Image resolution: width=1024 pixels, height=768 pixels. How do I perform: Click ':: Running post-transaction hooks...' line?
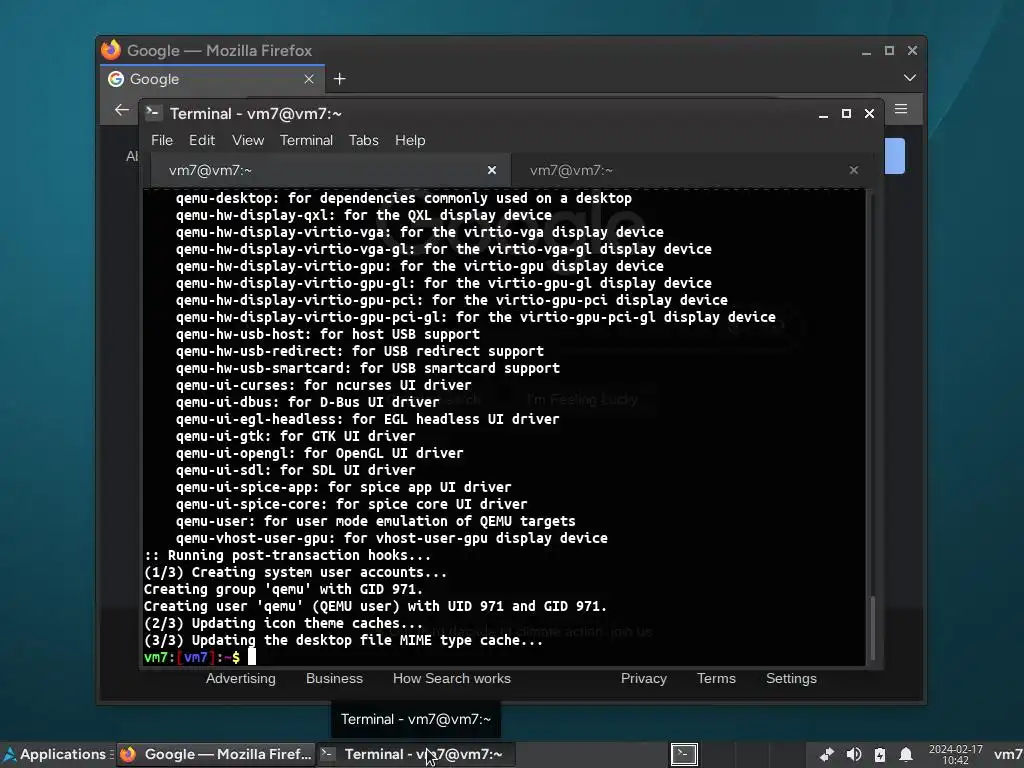287,555
